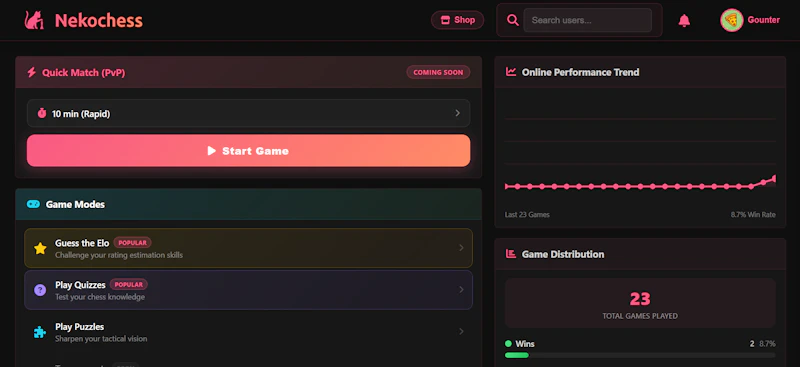Viewport: 800px width, 367px height.
Task: Open Play Quizzes mode
Action: 248,290
